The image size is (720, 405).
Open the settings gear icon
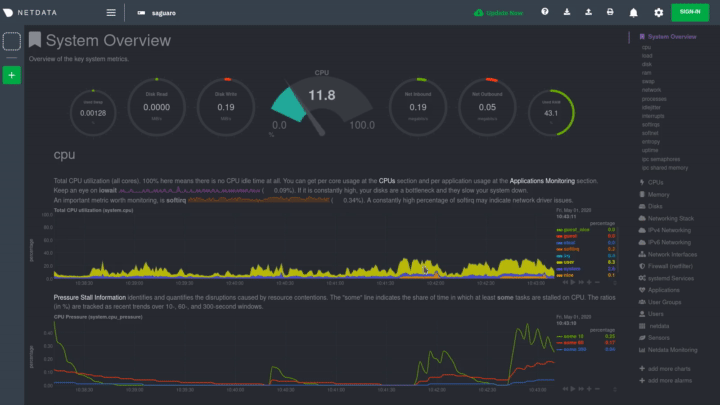pos(658,12)
